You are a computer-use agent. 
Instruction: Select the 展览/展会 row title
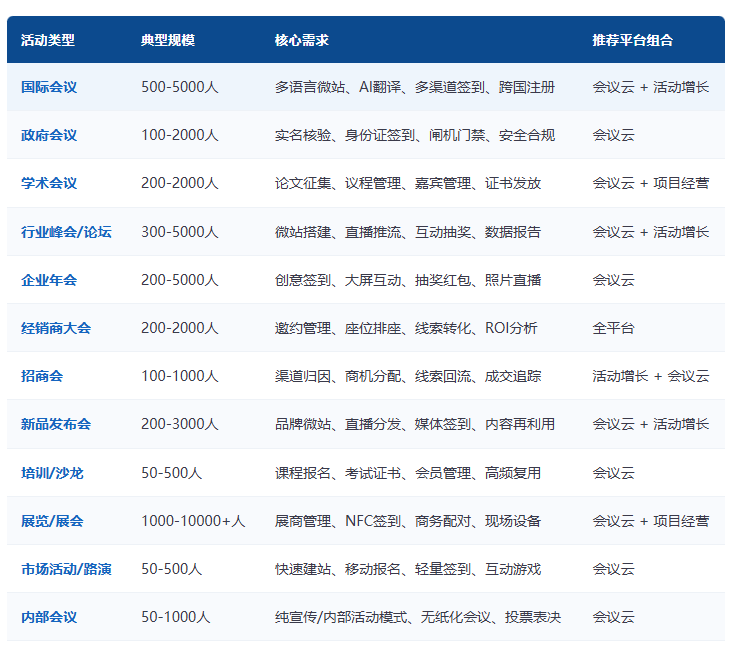tap(52, 521)
